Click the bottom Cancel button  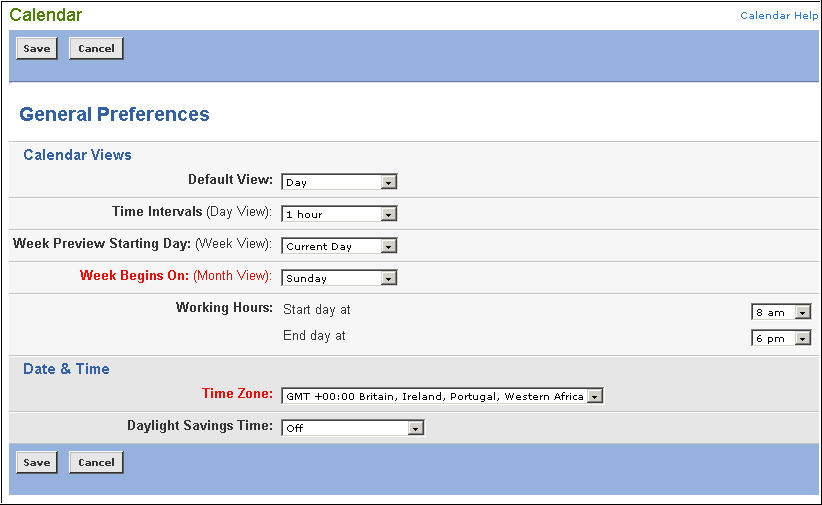coord(96,463)
